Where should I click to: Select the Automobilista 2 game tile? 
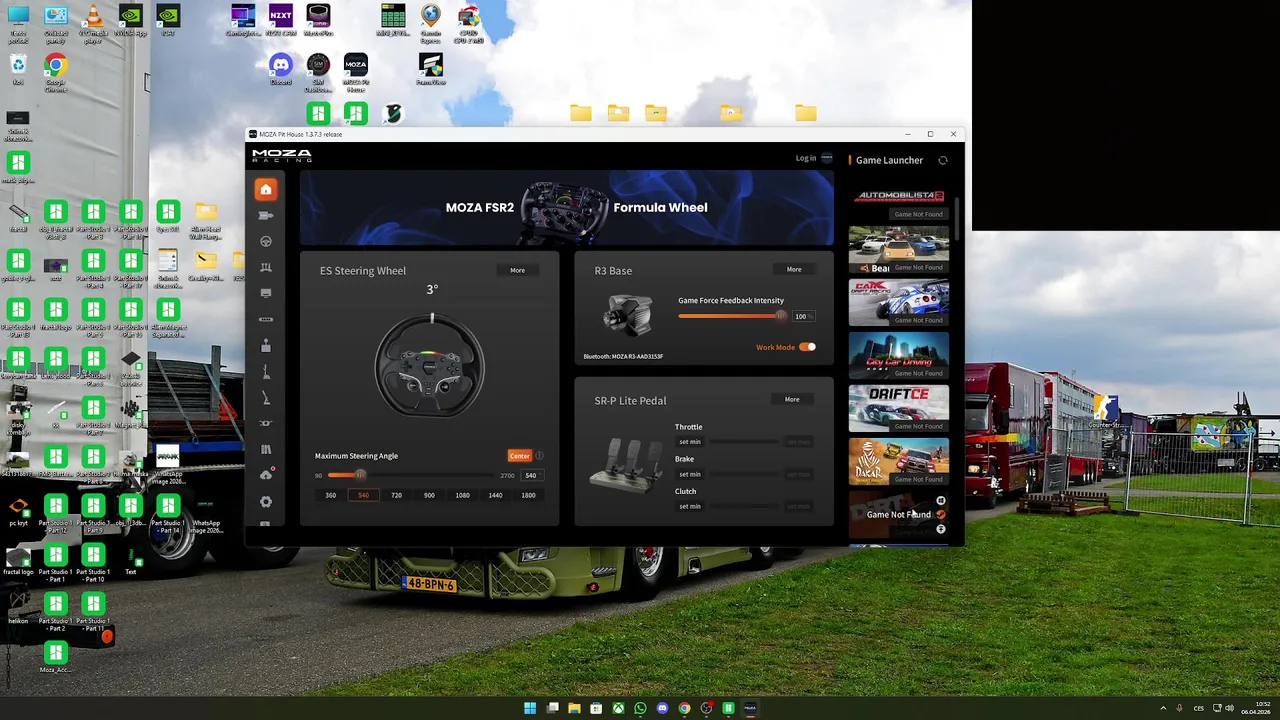pyautogui.click(x=898, y=202)
